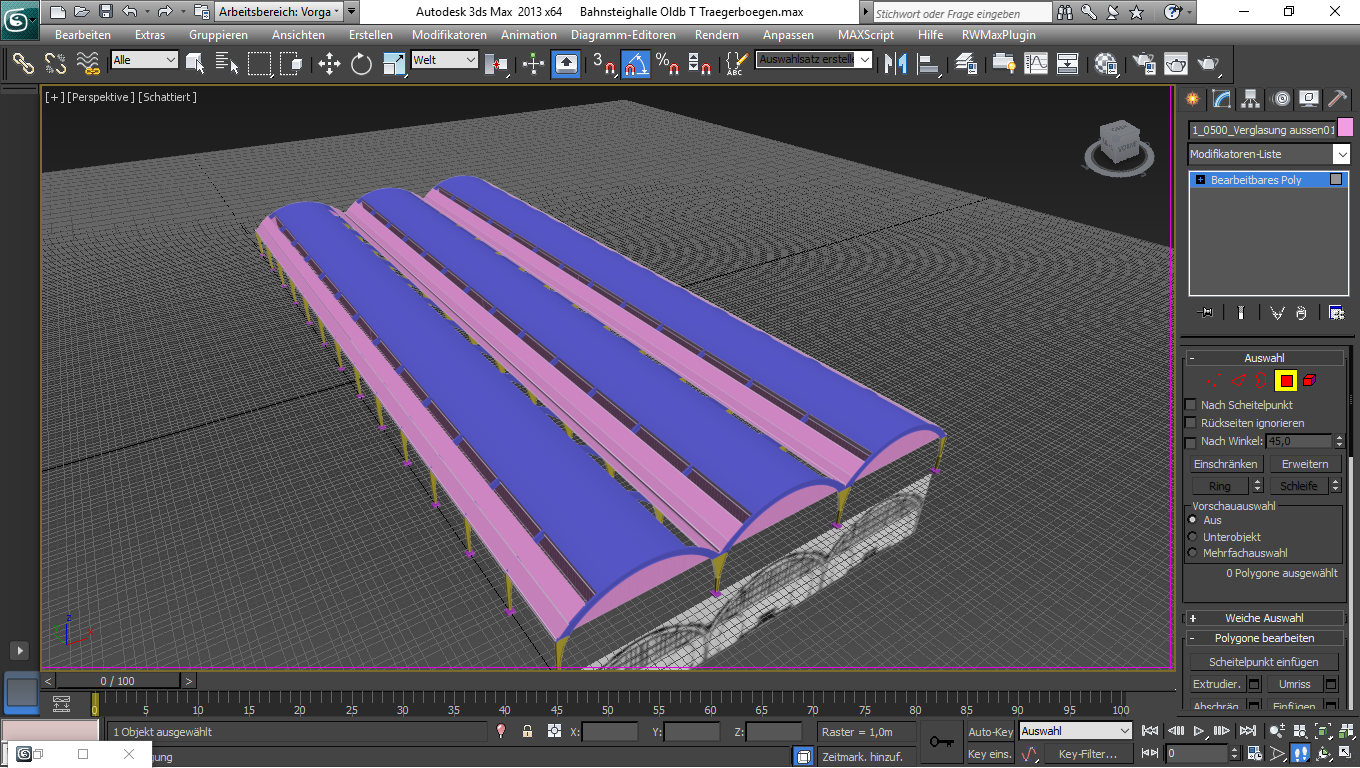Open the Material Editor
Viewport: 1360px width, 768px height.
pyautogui.click(x=1106, y=64)
